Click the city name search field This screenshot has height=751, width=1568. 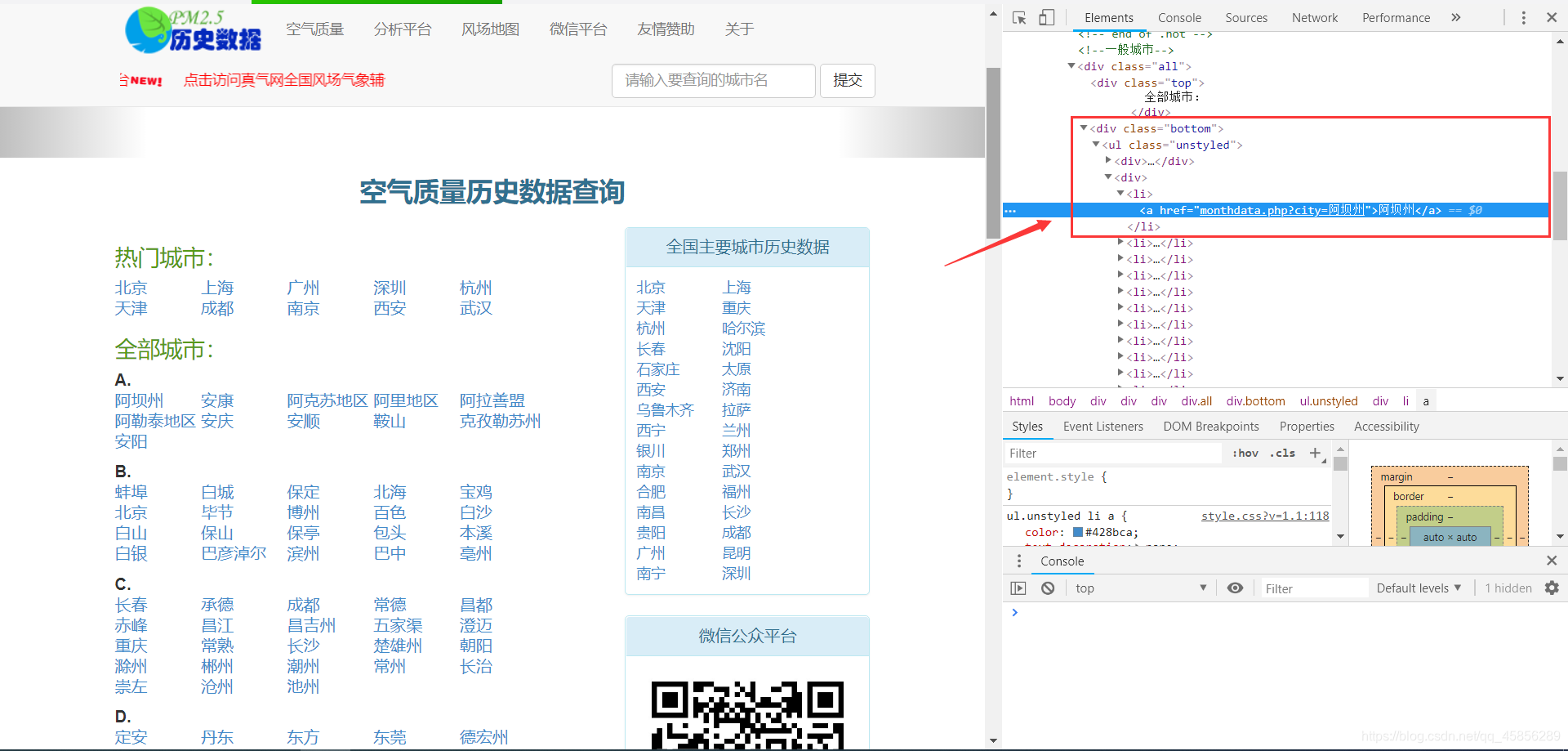point(714,80)
